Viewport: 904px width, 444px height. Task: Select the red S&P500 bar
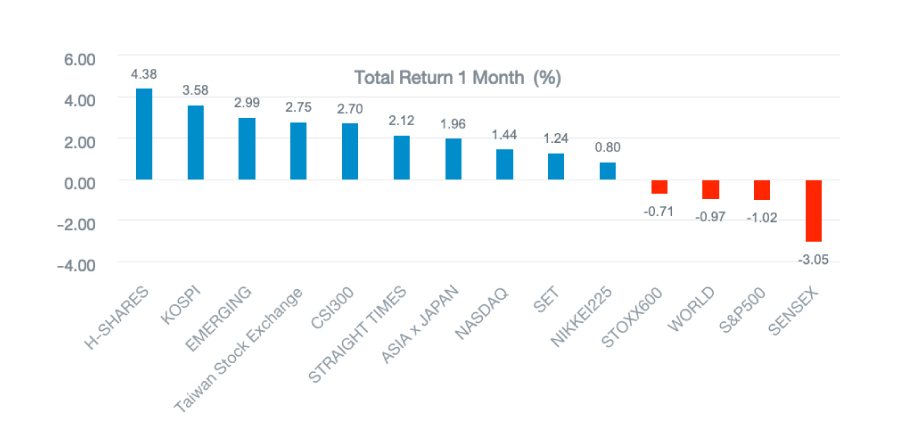click(x=762, y=190)
